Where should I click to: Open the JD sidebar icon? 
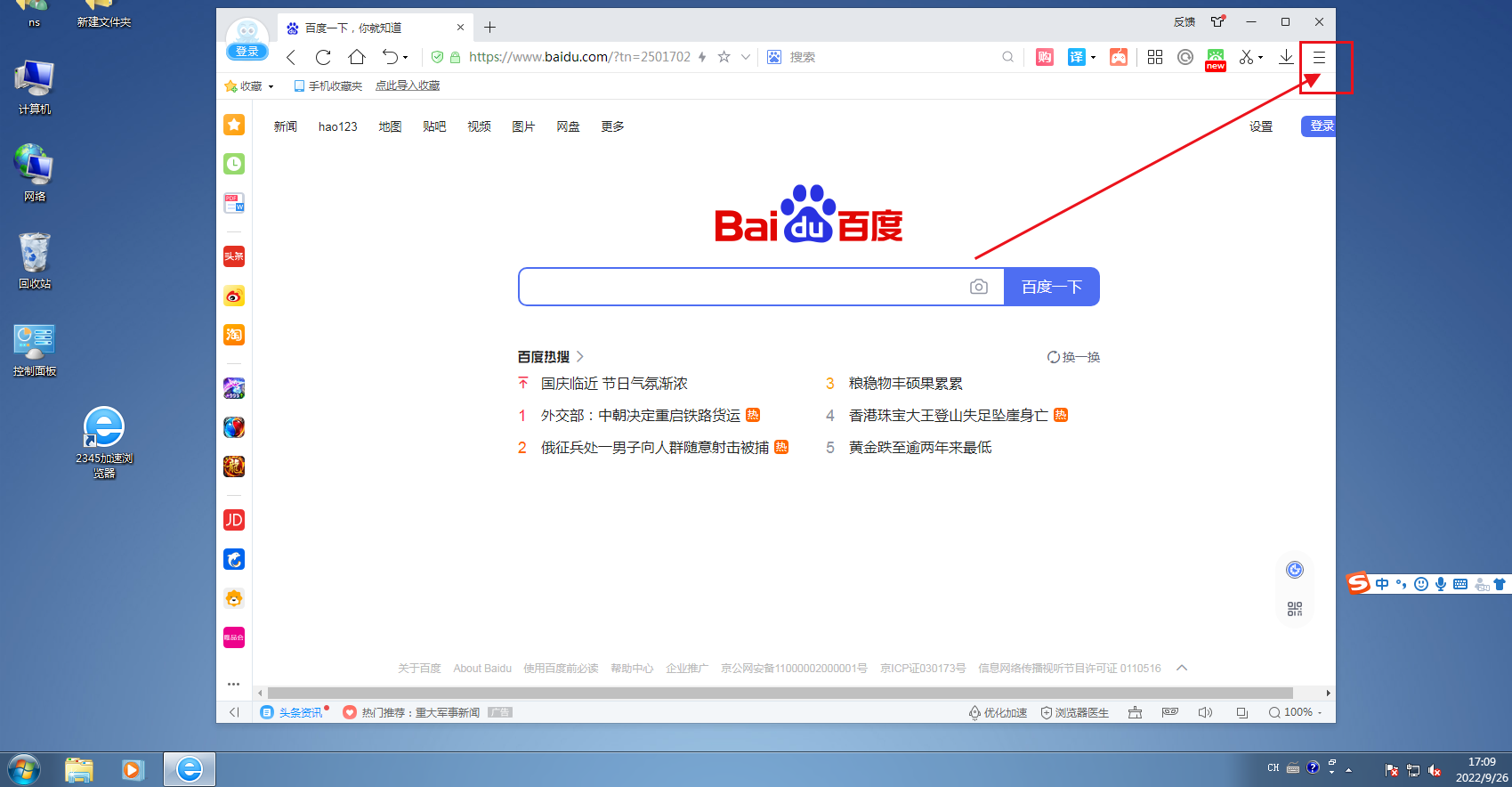(234, 520)
